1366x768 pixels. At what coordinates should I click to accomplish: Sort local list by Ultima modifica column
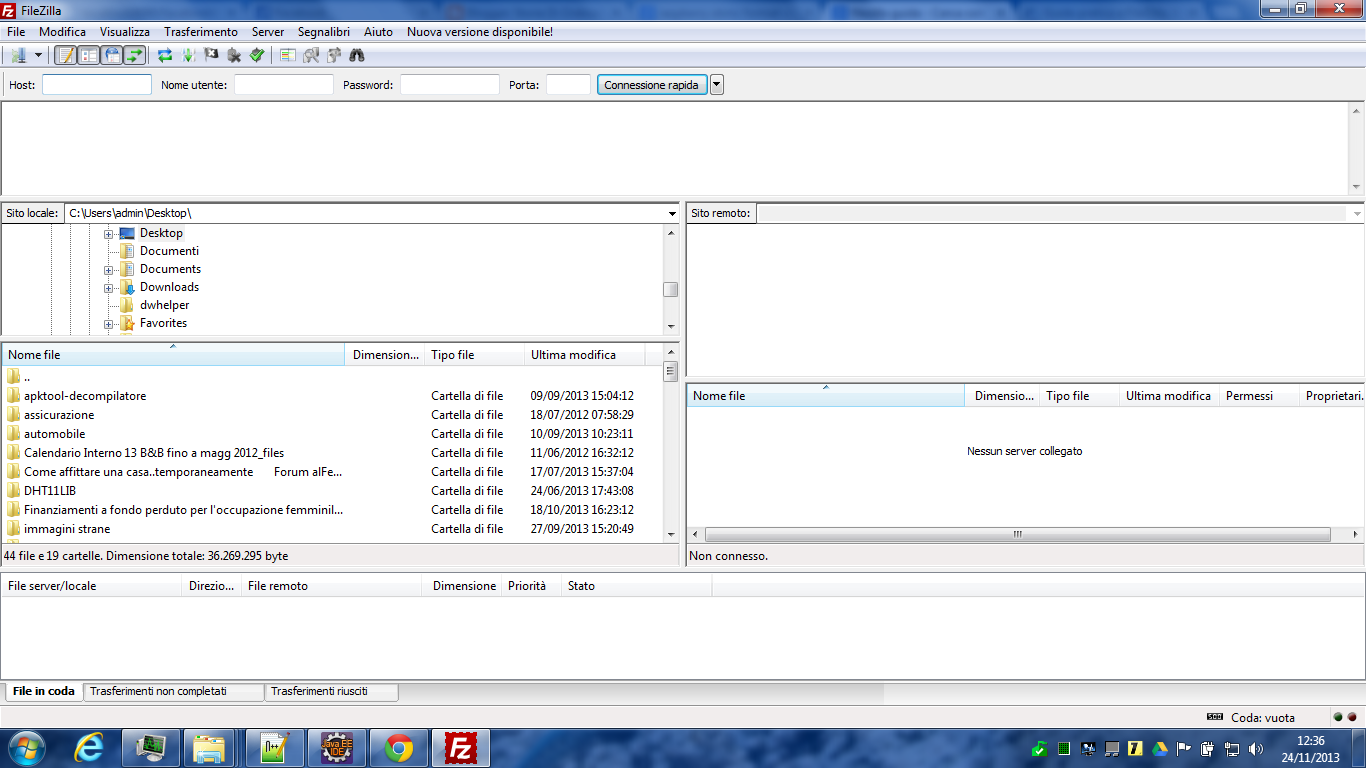point(585,355)
